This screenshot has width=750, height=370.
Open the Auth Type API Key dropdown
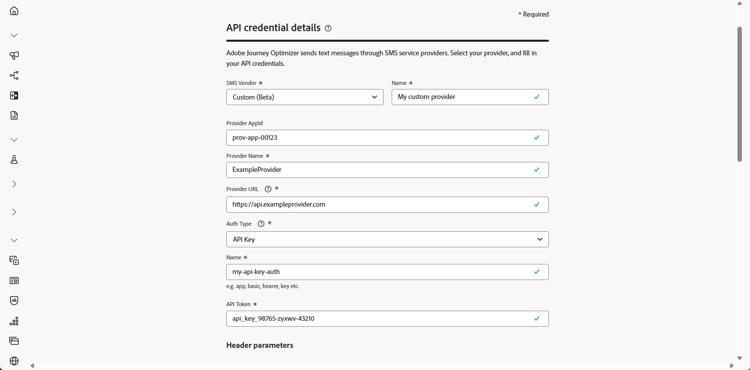(387, 239)
